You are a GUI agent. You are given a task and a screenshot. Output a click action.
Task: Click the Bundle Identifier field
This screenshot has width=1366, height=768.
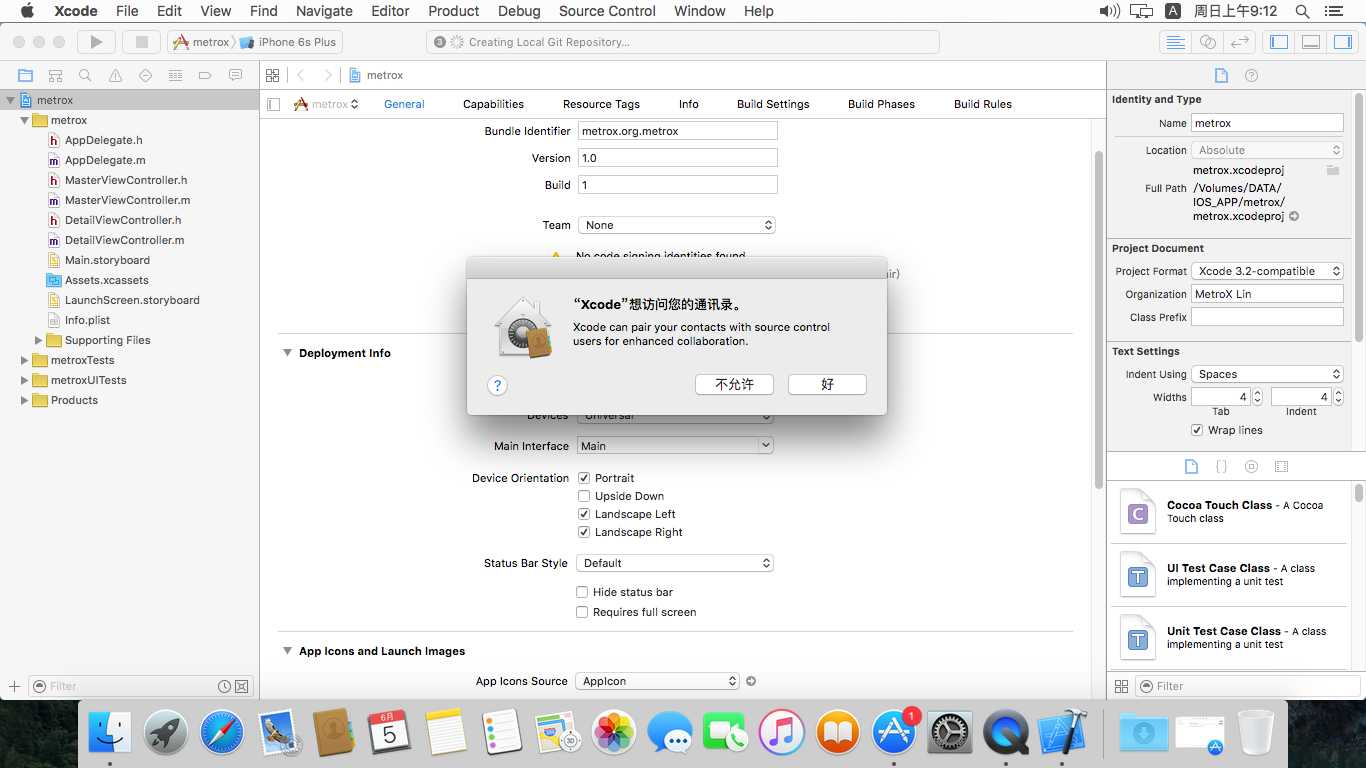pos(677,131)
